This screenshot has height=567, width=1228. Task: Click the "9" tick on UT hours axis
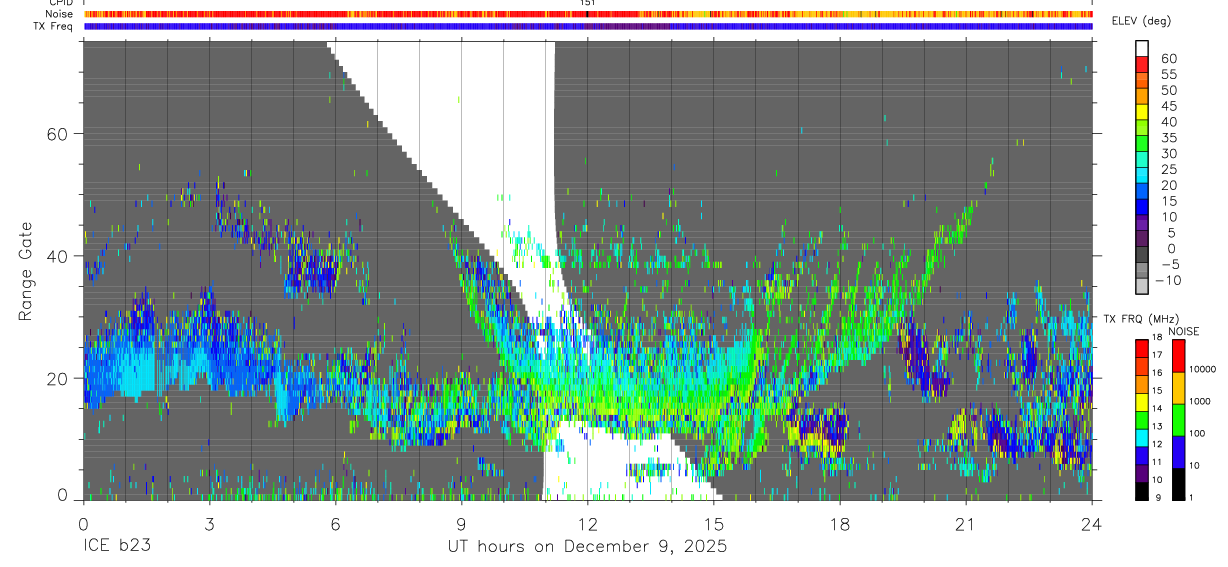461,523
